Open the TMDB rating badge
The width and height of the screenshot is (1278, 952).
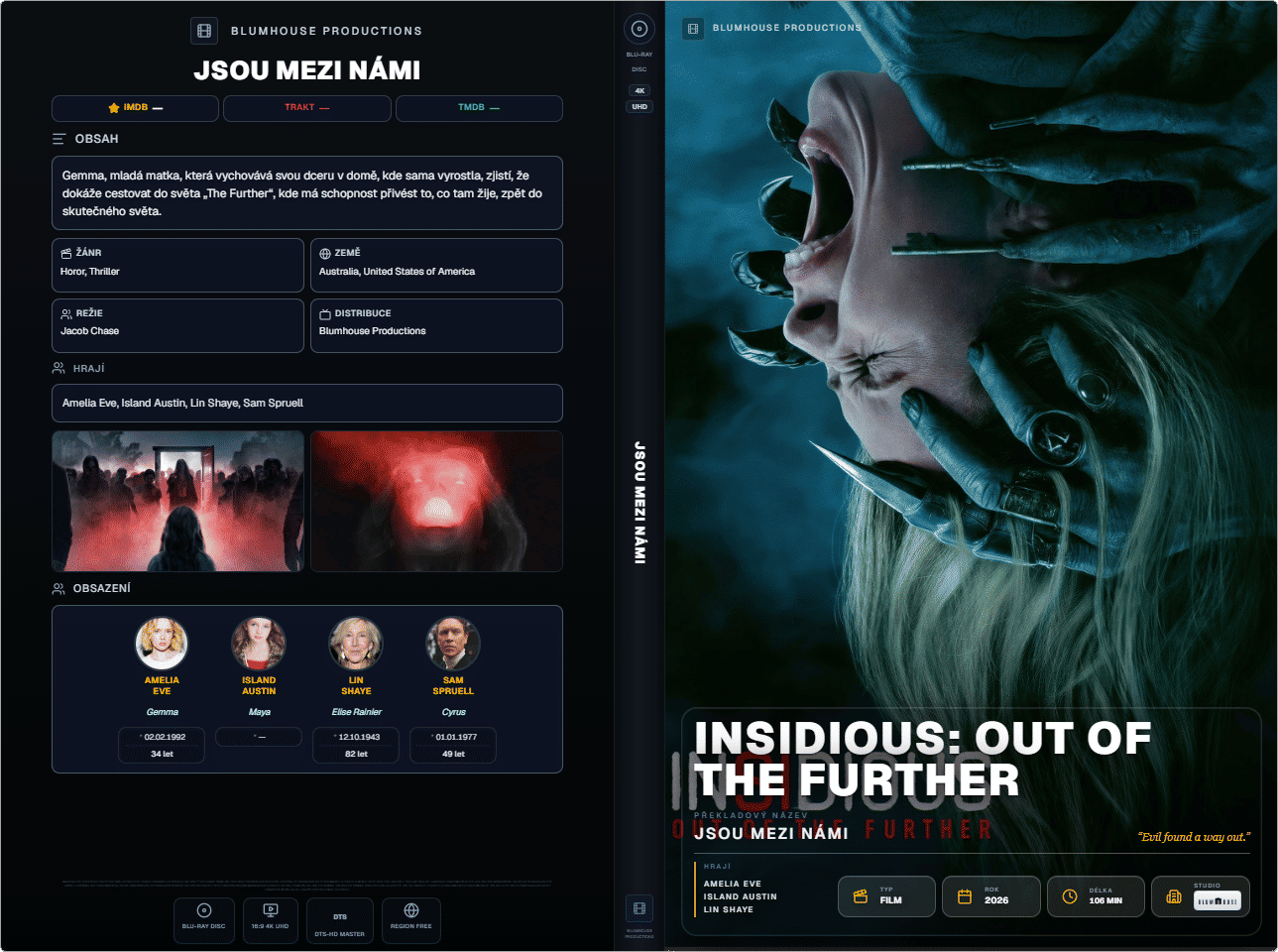coord(479,108)
